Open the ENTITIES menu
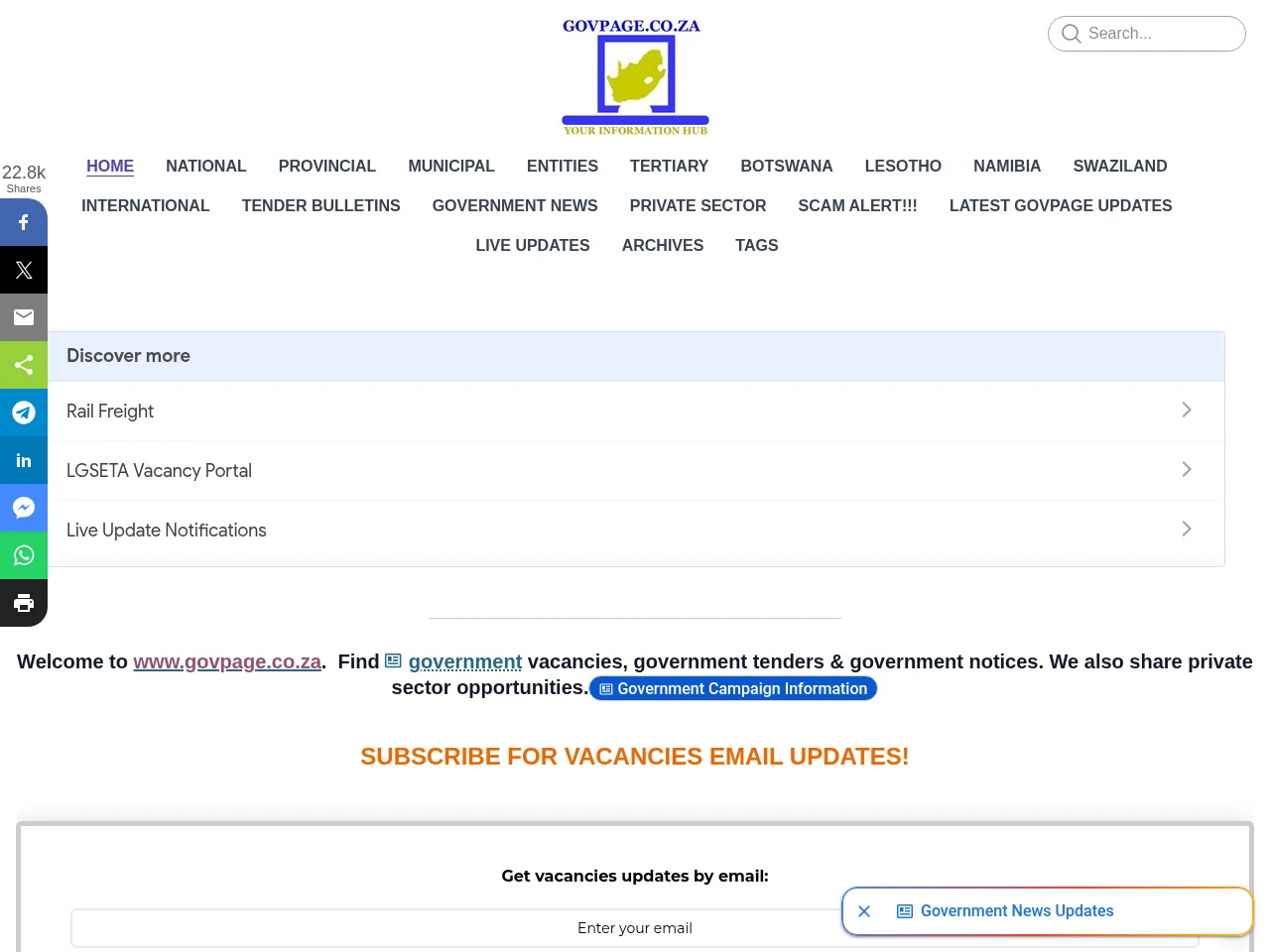 (x=563, y=166)
